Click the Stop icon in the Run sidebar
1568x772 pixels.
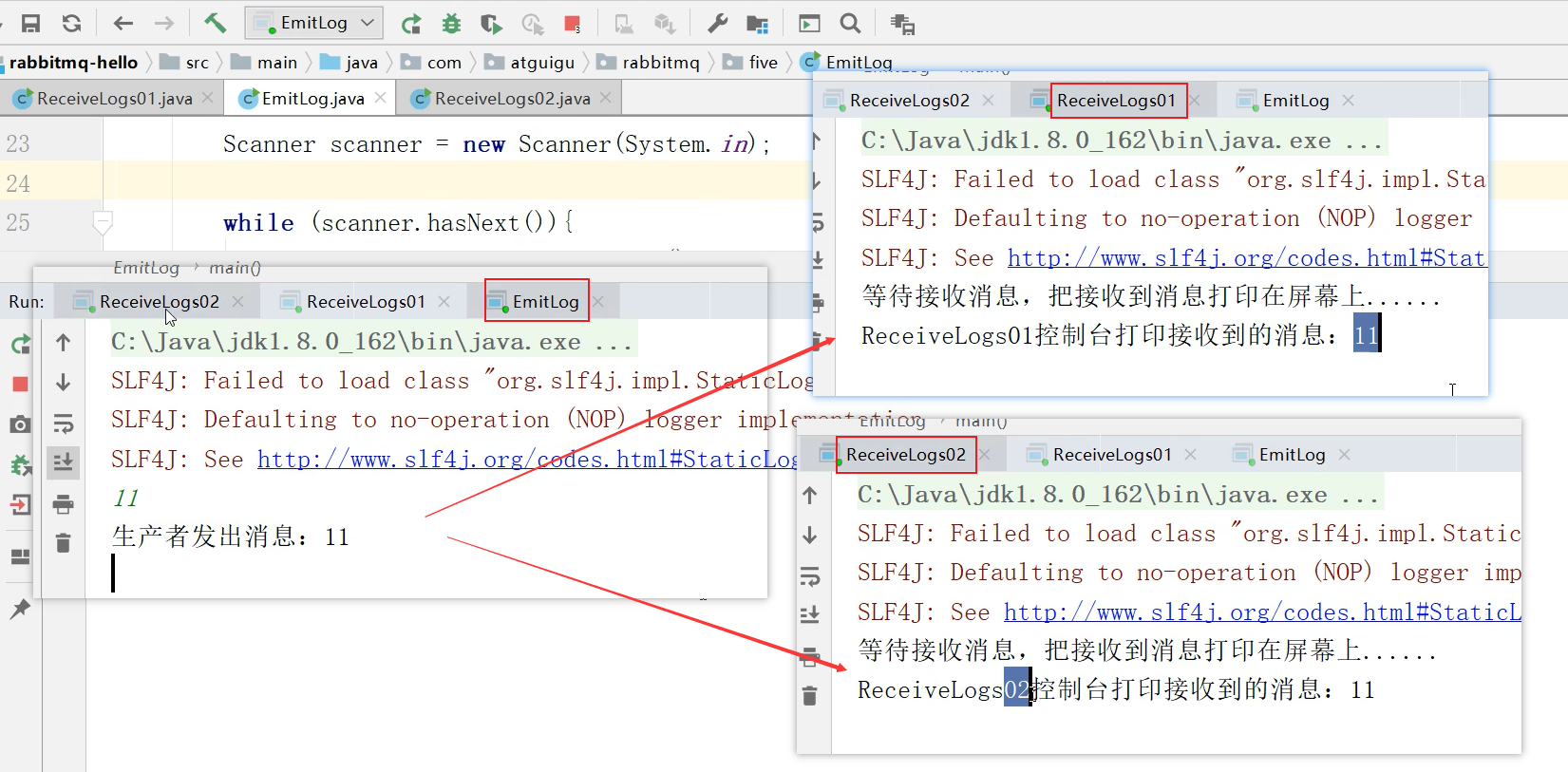pyautogui.click(x=20, y=384)
